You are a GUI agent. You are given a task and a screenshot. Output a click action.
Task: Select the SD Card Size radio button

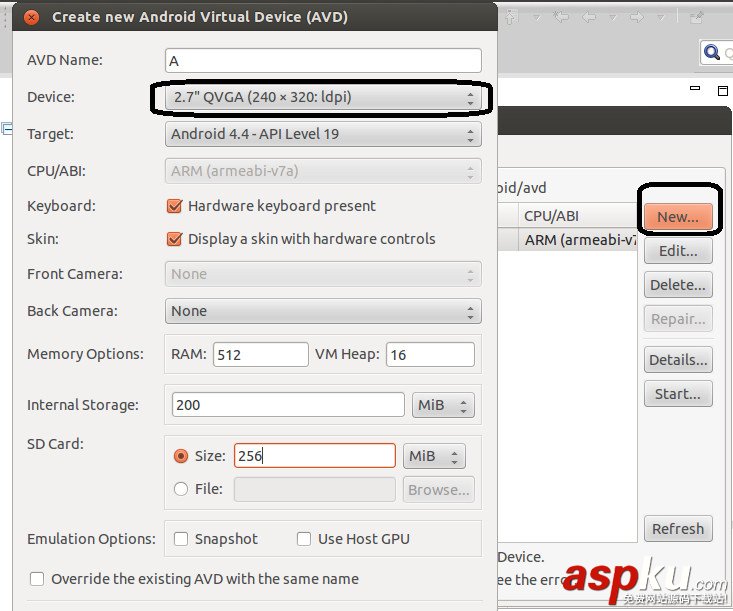(181, 456)
